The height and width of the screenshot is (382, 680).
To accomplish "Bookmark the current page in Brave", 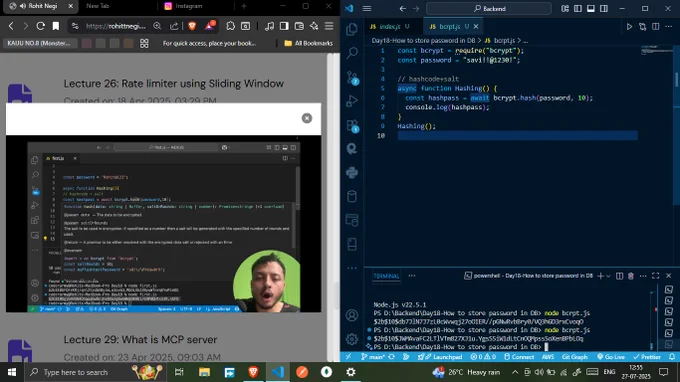I will 56,26.
